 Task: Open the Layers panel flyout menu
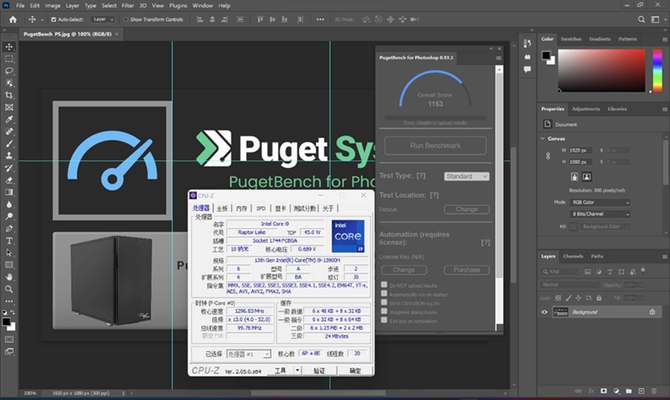click(664, 256)
